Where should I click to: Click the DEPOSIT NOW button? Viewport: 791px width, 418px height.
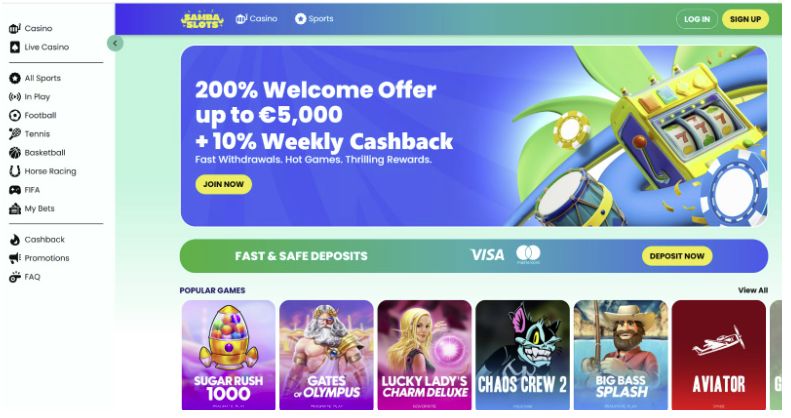[x=677, y=256]
